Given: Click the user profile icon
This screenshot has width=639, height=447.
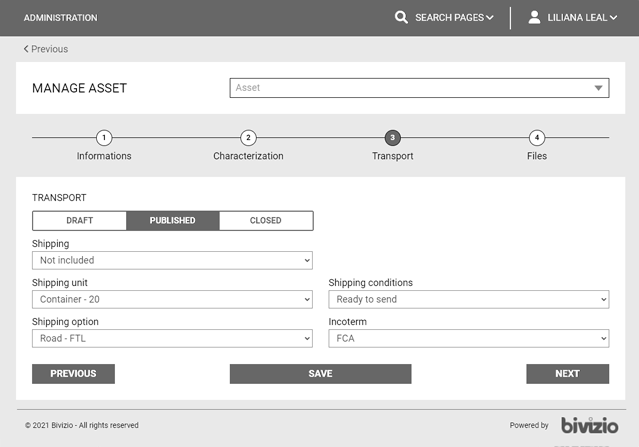Looking at the screenshot, I should point(534,17).
